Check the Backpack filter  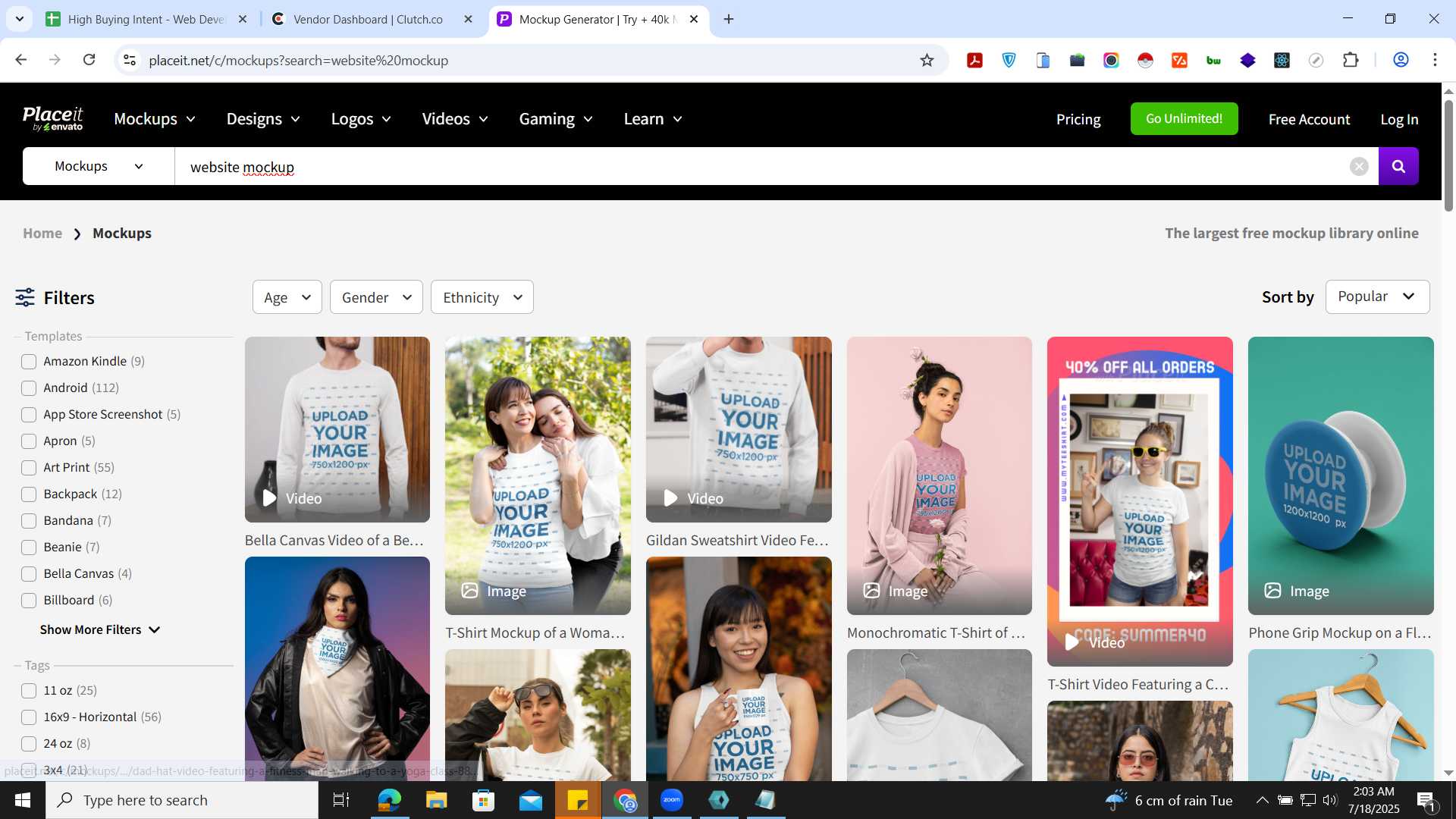tap(29, 494)
